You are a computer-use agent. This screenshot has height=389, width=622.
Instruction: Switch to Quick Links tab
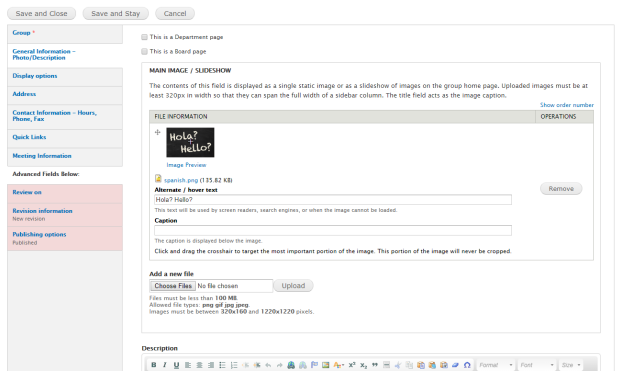point(65,137)
